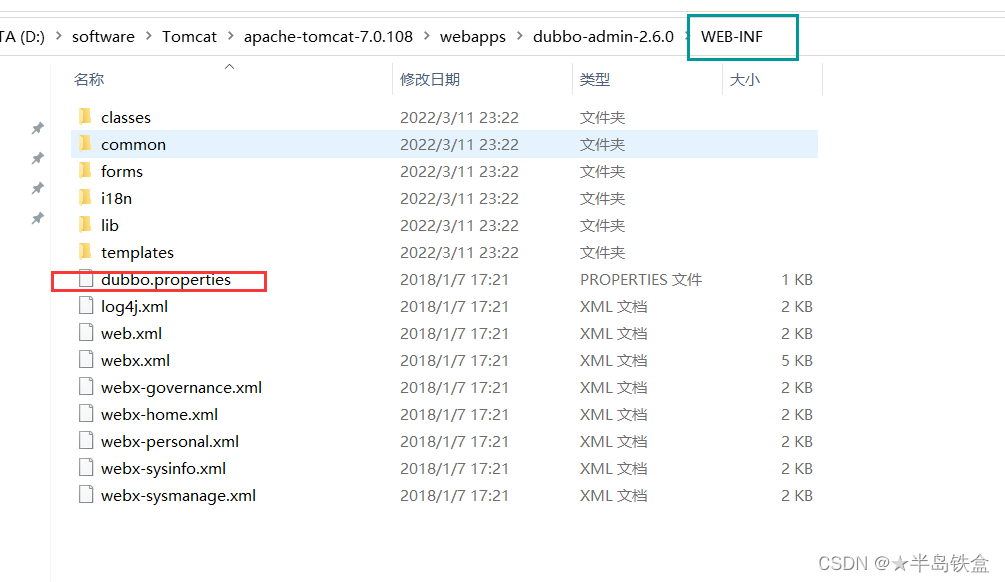1005x582 pixels.
Task: Go to the Tomcat breadcrumb folder
Action: (x=189, y=37)
